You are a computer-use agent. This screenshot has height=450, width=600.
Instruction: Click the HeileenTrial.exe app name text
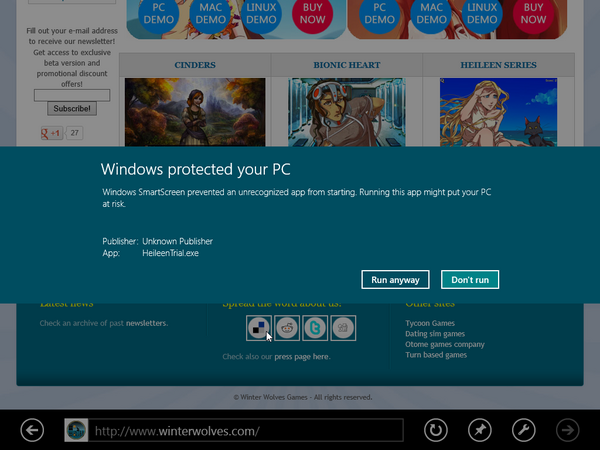[x=170, y=253]
